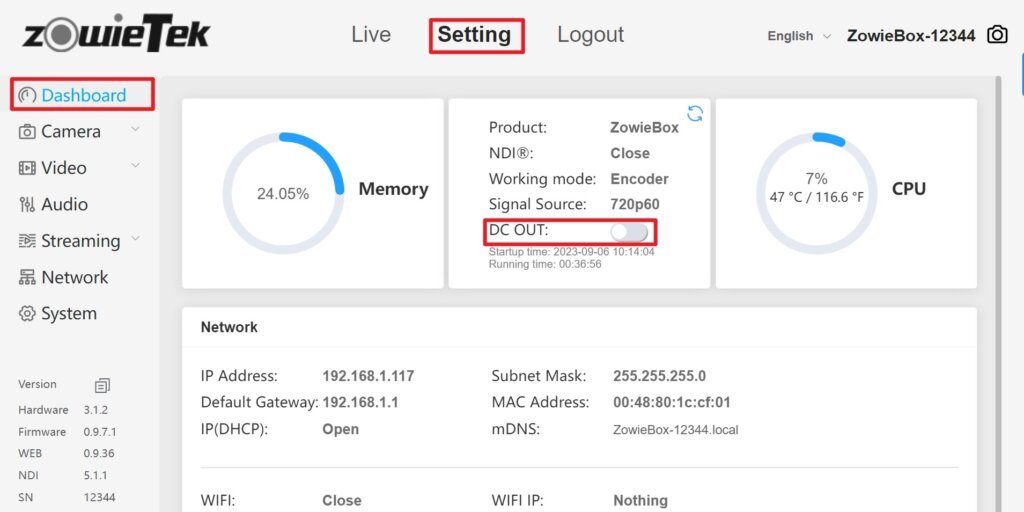Viewport: 1024px width, 512px height.
Task: Click the Memory usage circular gauge
Action: click(283, 193)
